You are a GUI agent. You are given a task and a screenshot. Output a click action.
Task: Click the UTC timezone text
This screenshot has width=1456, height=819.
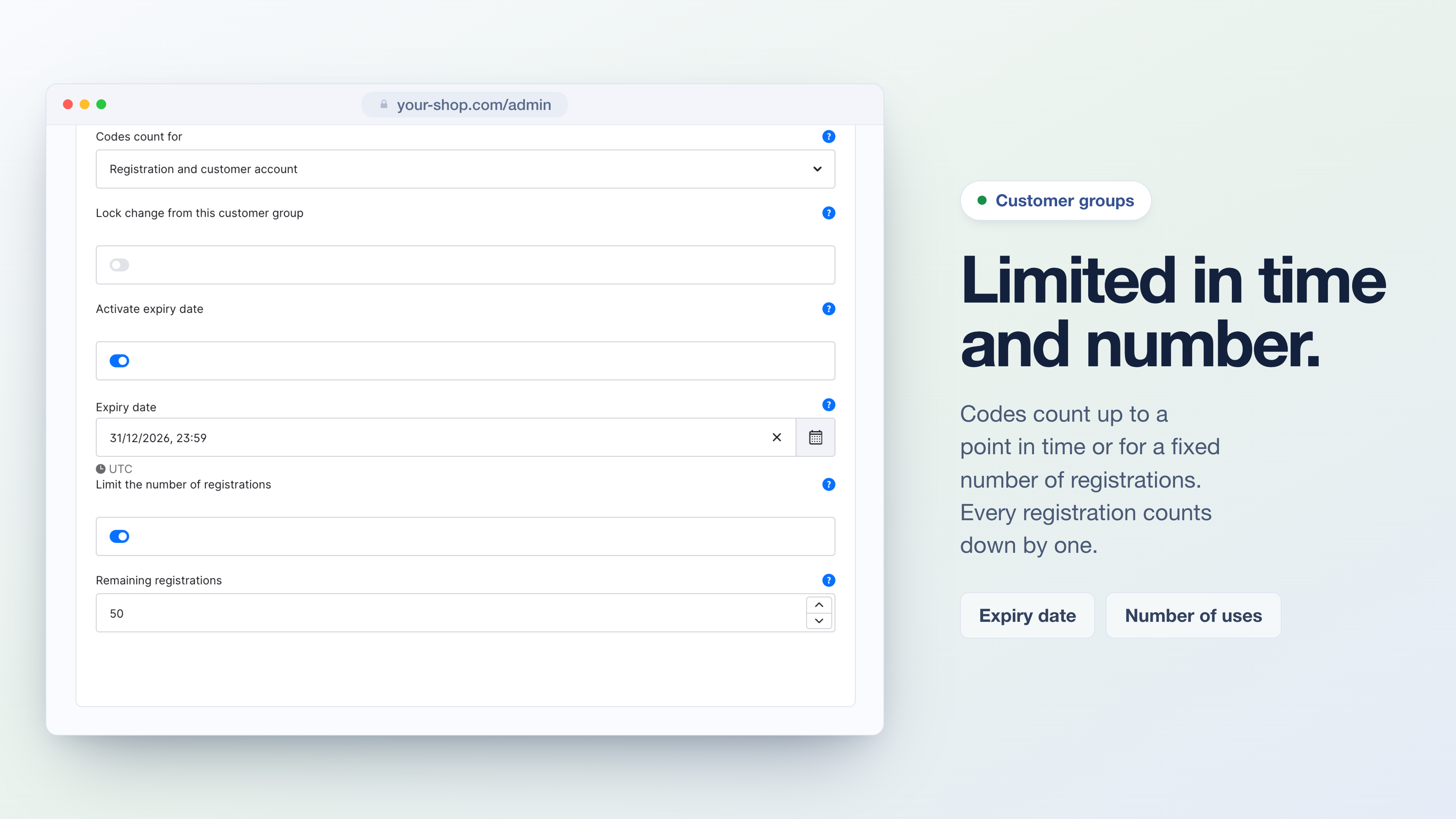point(121,469)
